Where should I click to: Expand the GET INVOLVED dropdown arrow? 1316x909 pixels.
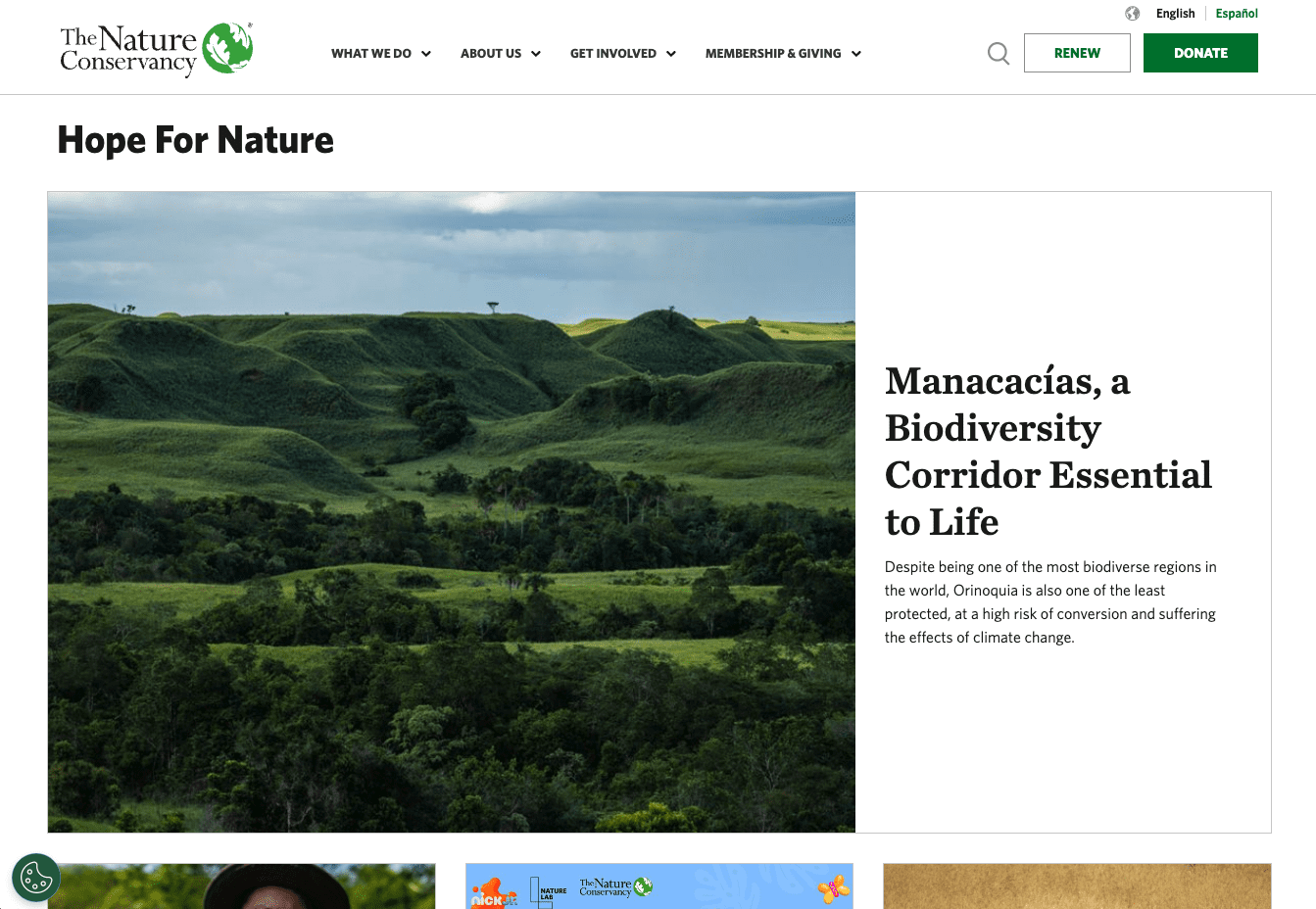(x=671, y=54)
